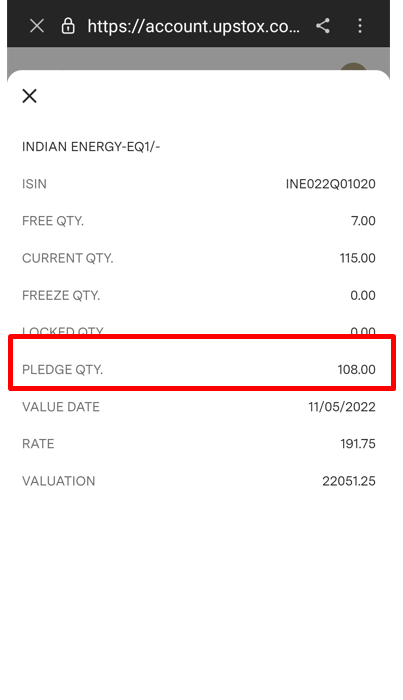Tap the FREE QTY. label

click(x=53, y=221)
